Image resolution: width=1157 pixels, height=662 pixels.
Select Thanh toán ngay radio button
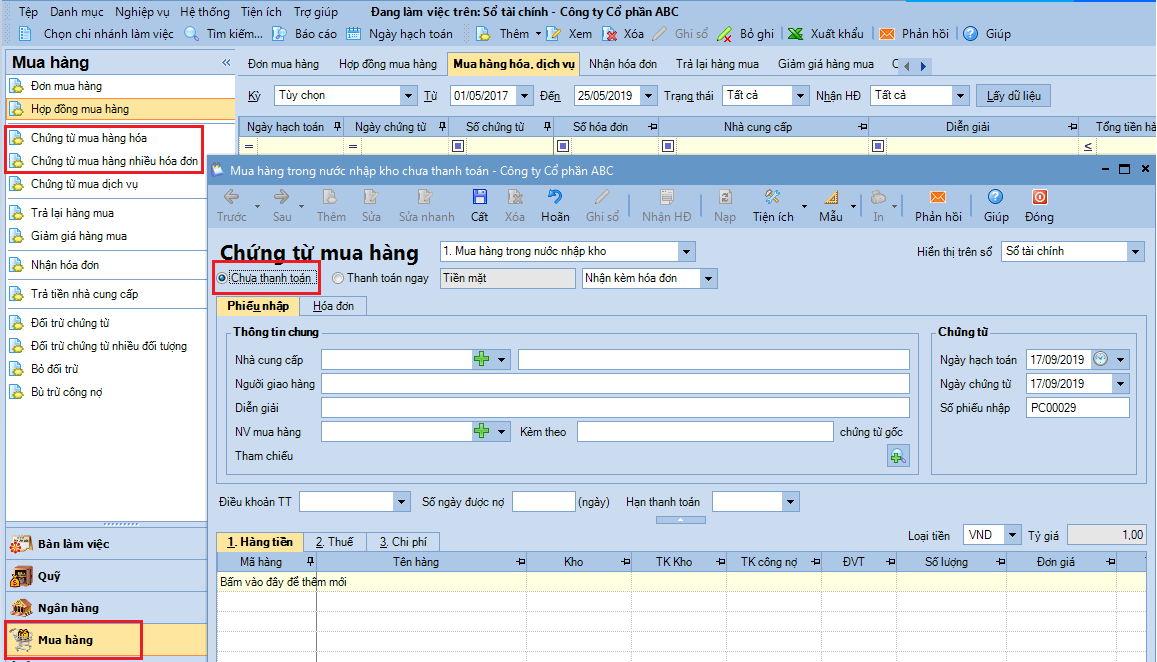(x=338, y=278)
